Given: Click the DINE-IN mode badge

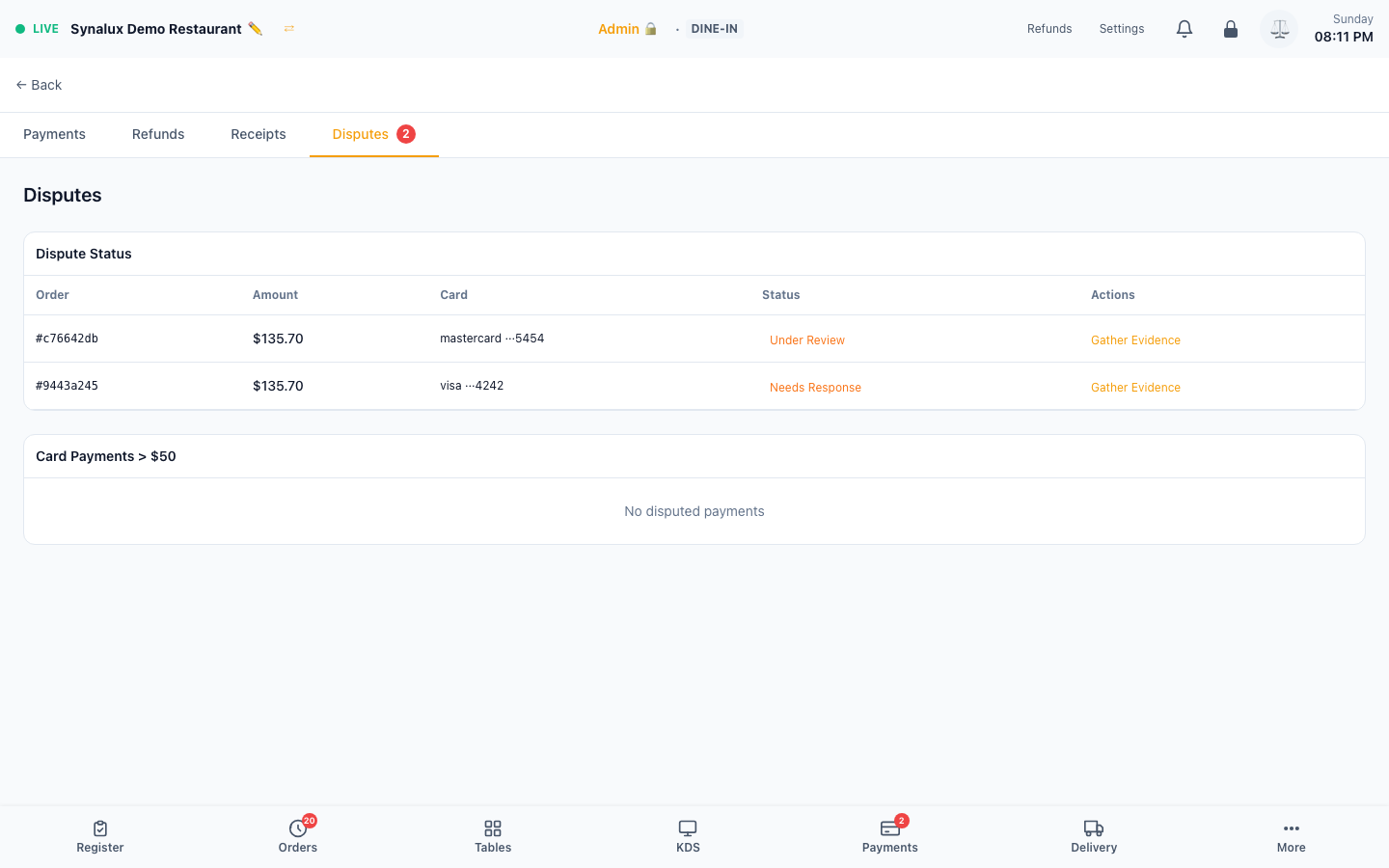Looking at the screenshot, I should coord(715,29).
